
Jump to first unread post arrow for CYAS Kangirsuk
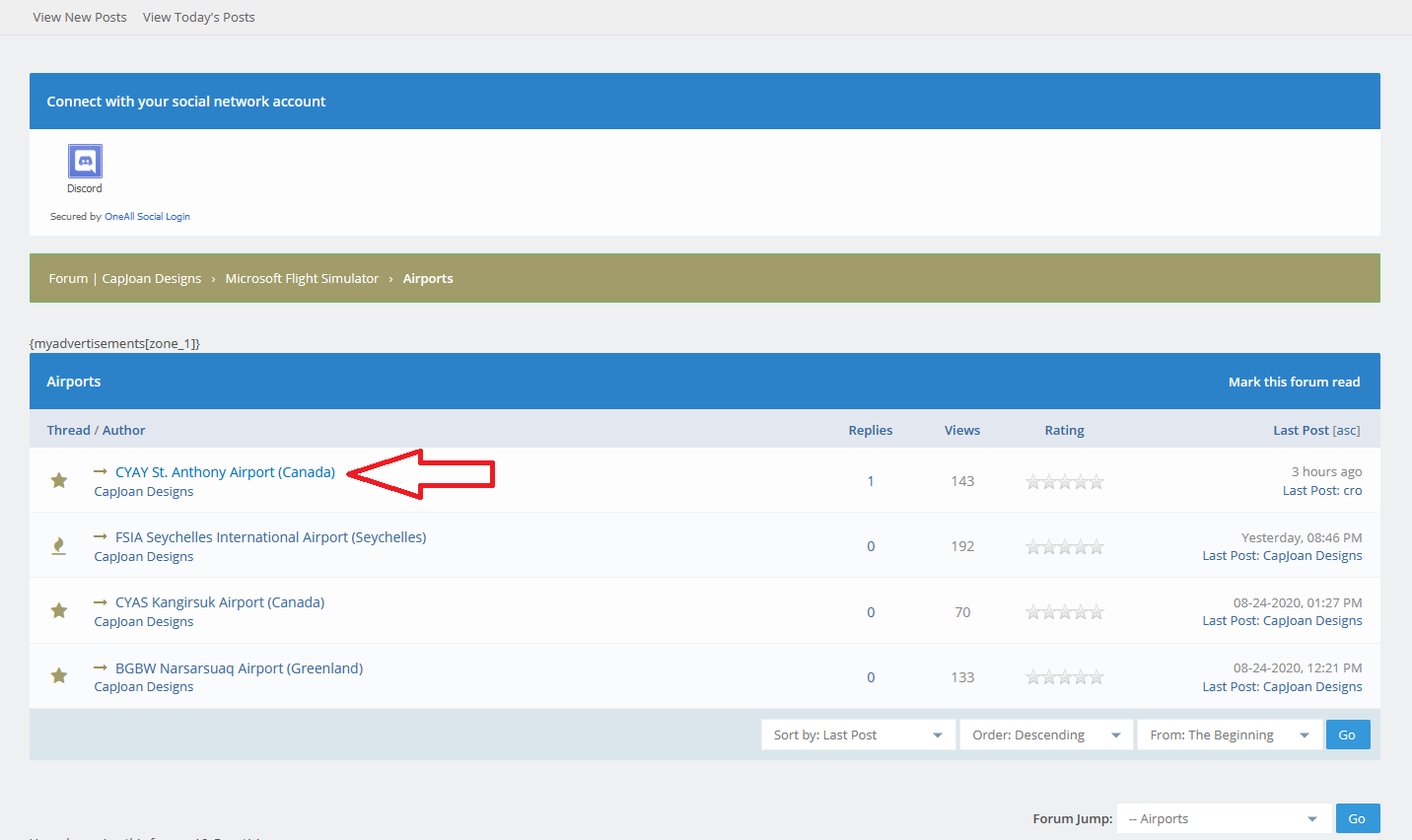click(101, 601)
